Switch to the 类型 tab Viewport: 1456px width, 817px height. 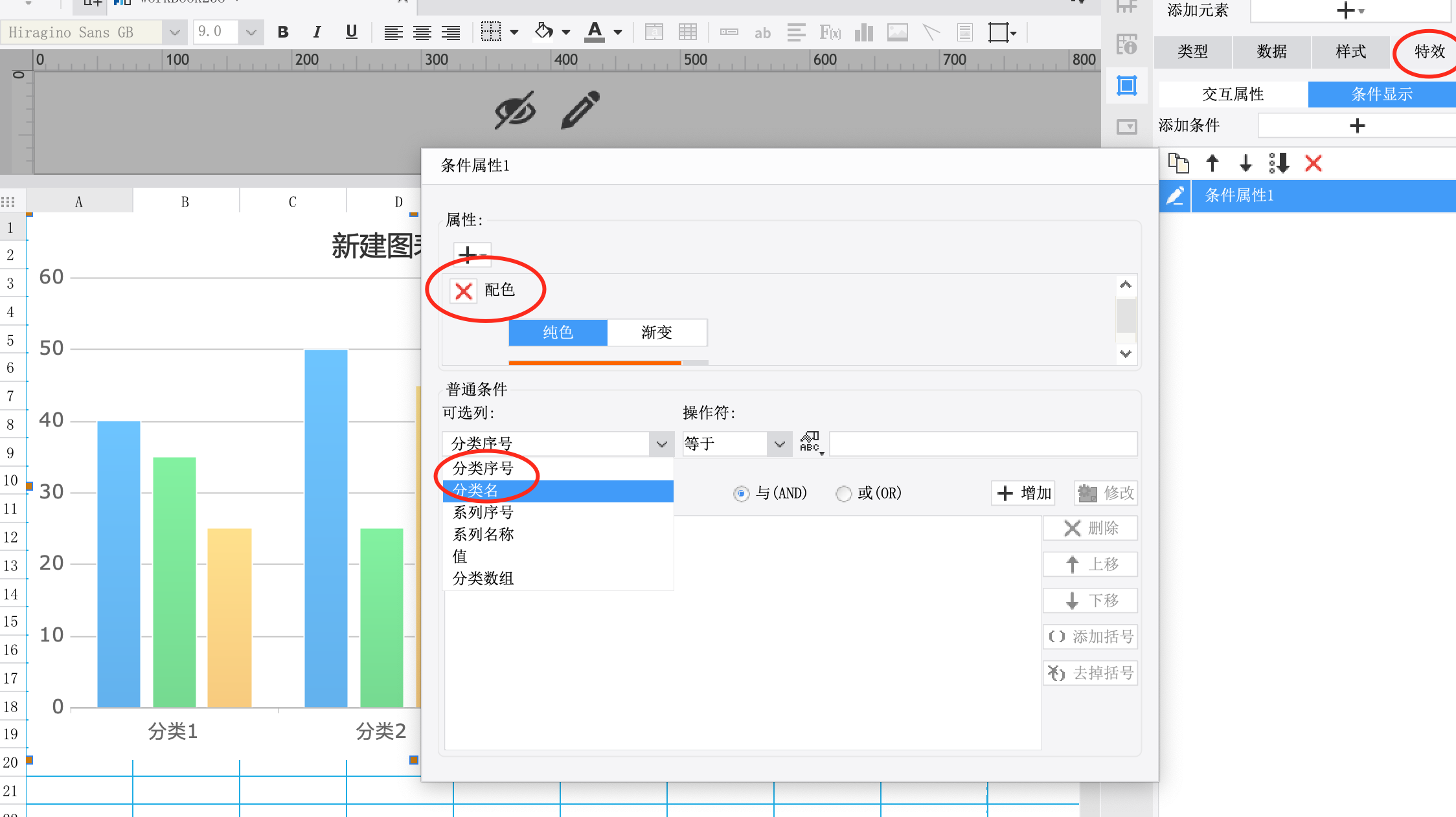(x=1192, y=52)
